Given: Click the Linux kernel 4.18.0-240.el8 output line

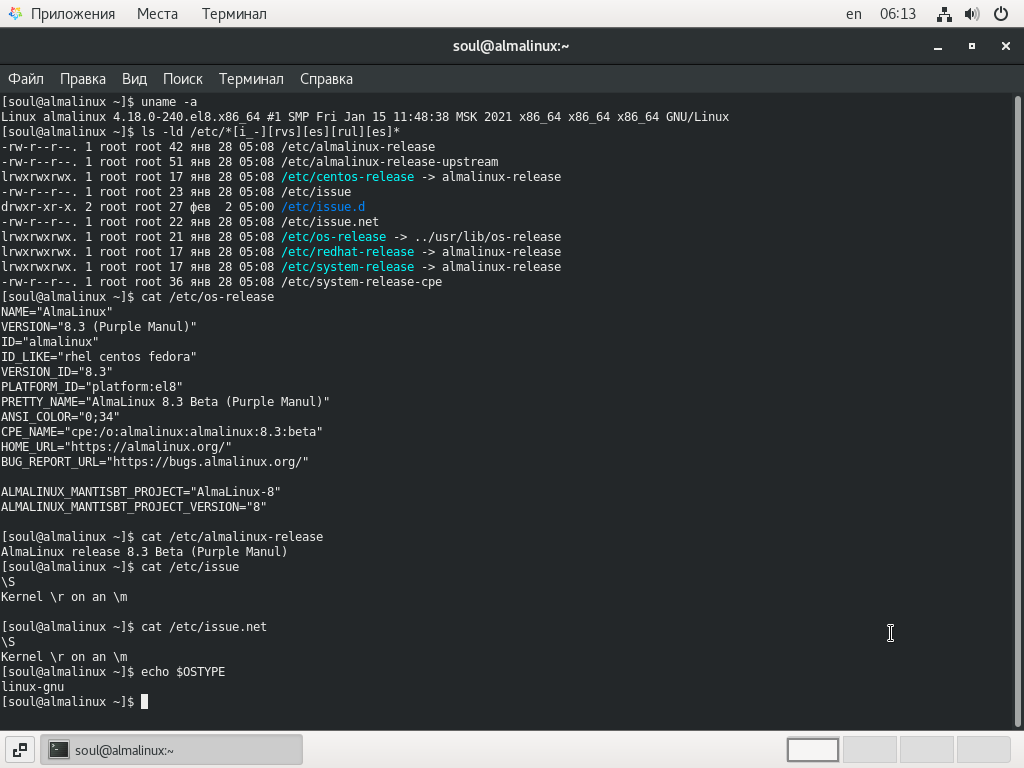Looking at the screenshot, I should click(365, 117).
